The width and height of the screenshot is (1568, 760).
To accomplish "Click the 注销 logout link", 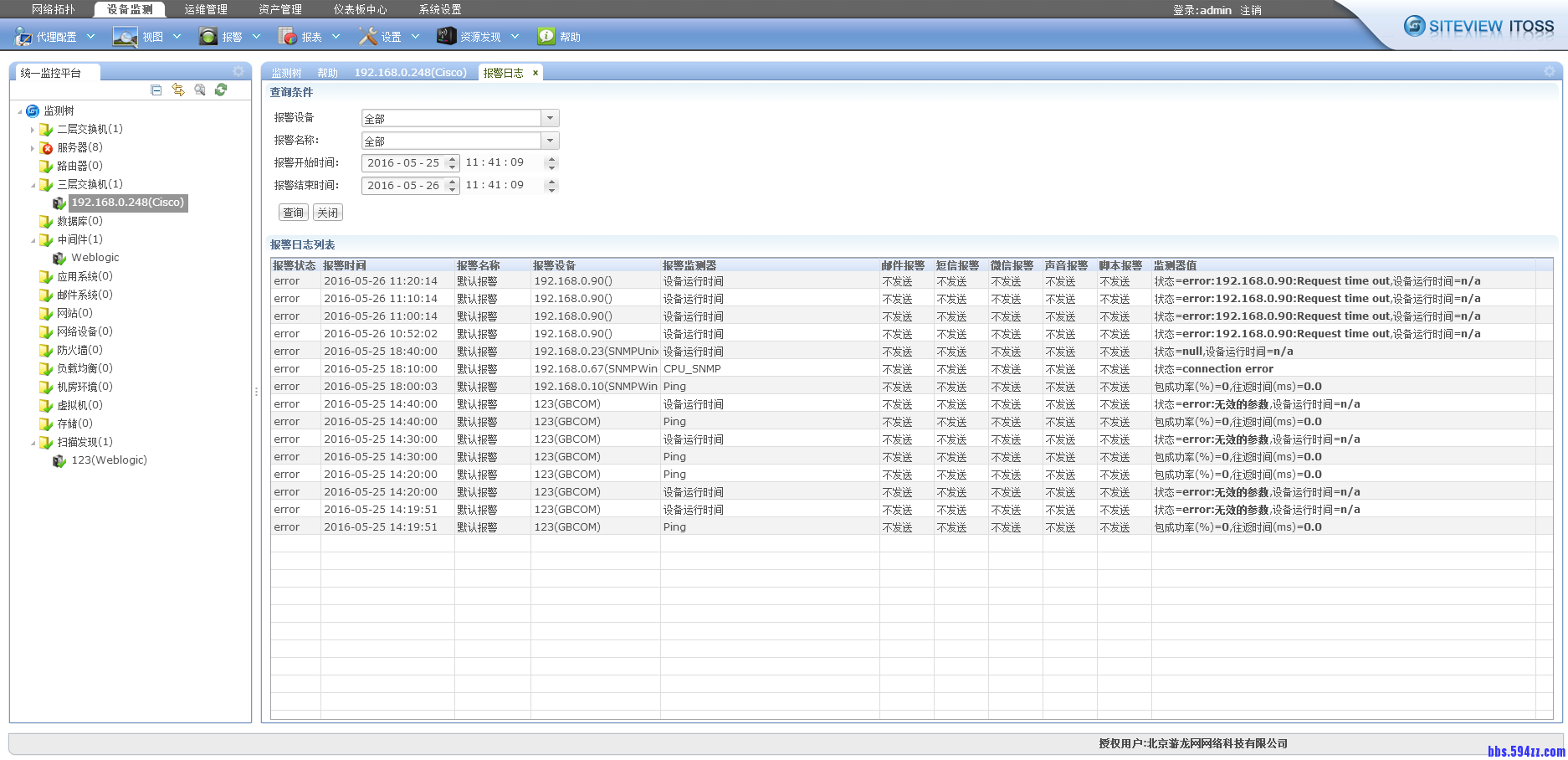I will pyautogui.click(x=1250, y=10).
